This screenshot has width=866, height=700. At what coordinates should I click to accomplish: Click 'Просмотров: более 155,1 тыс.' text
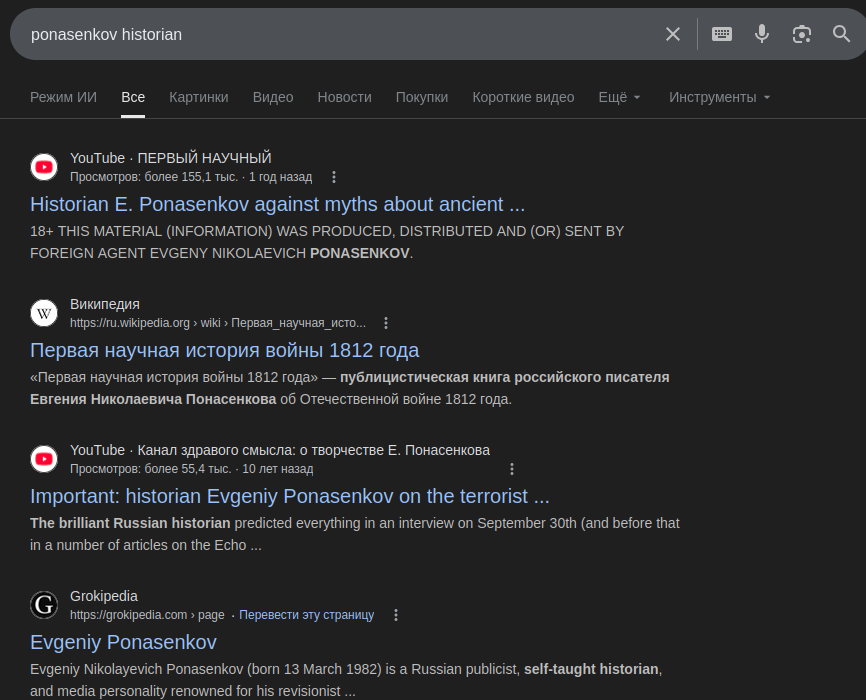(154, 177)
